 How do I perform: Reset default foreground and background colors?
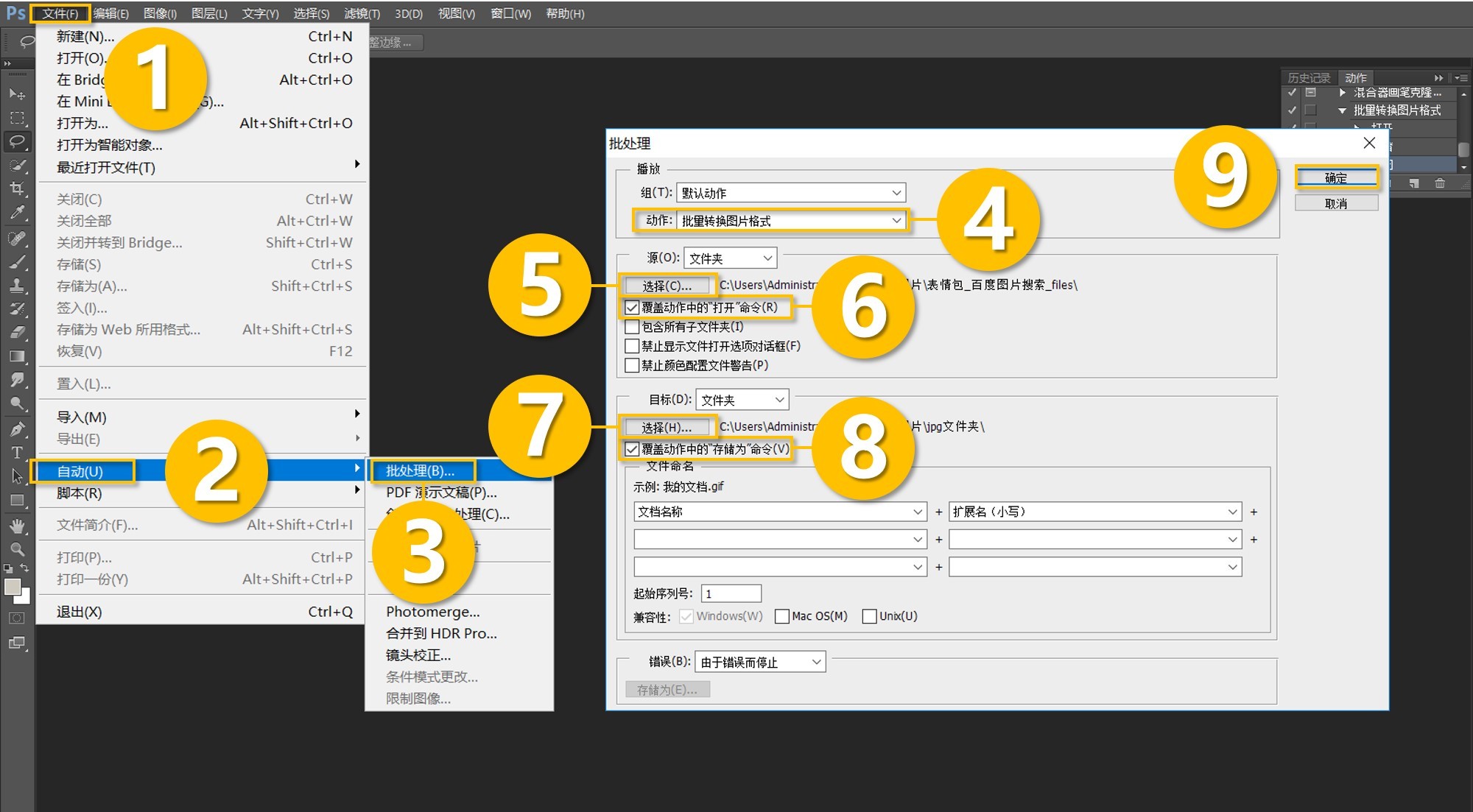[8, 568]
